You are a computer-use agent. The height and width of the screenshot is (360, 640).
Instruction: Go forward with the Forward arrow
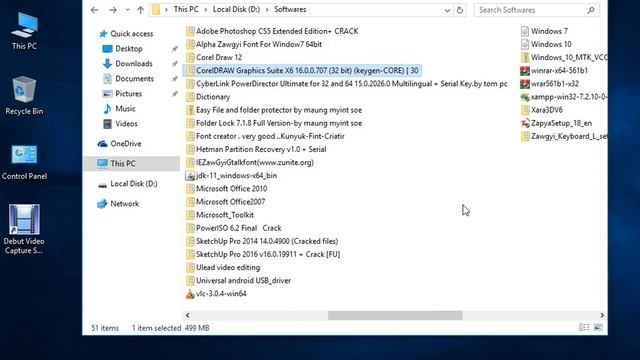pyautogui.click(x=113, y=10)
